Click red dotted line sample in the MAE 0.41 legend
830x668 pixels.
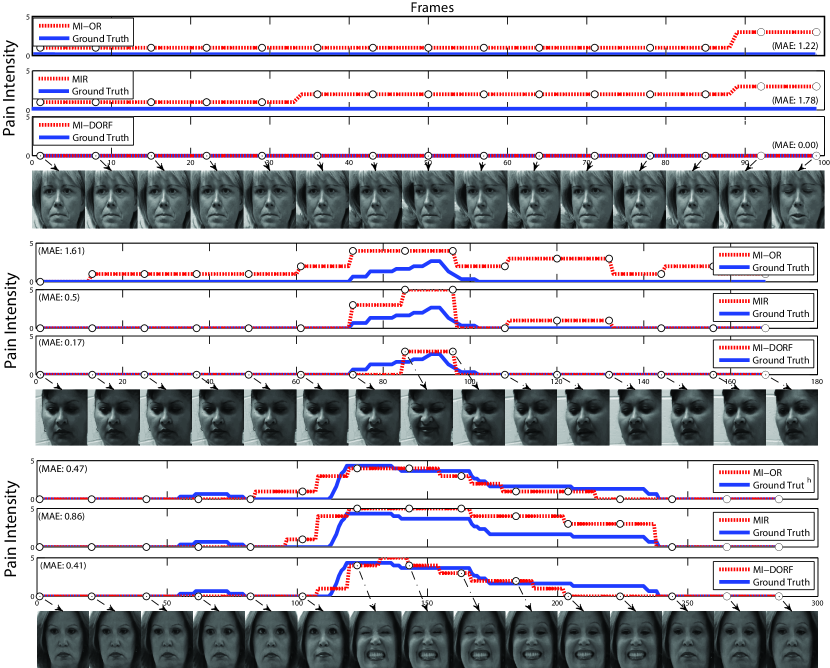pyautogui.click(x=734, y=570)
